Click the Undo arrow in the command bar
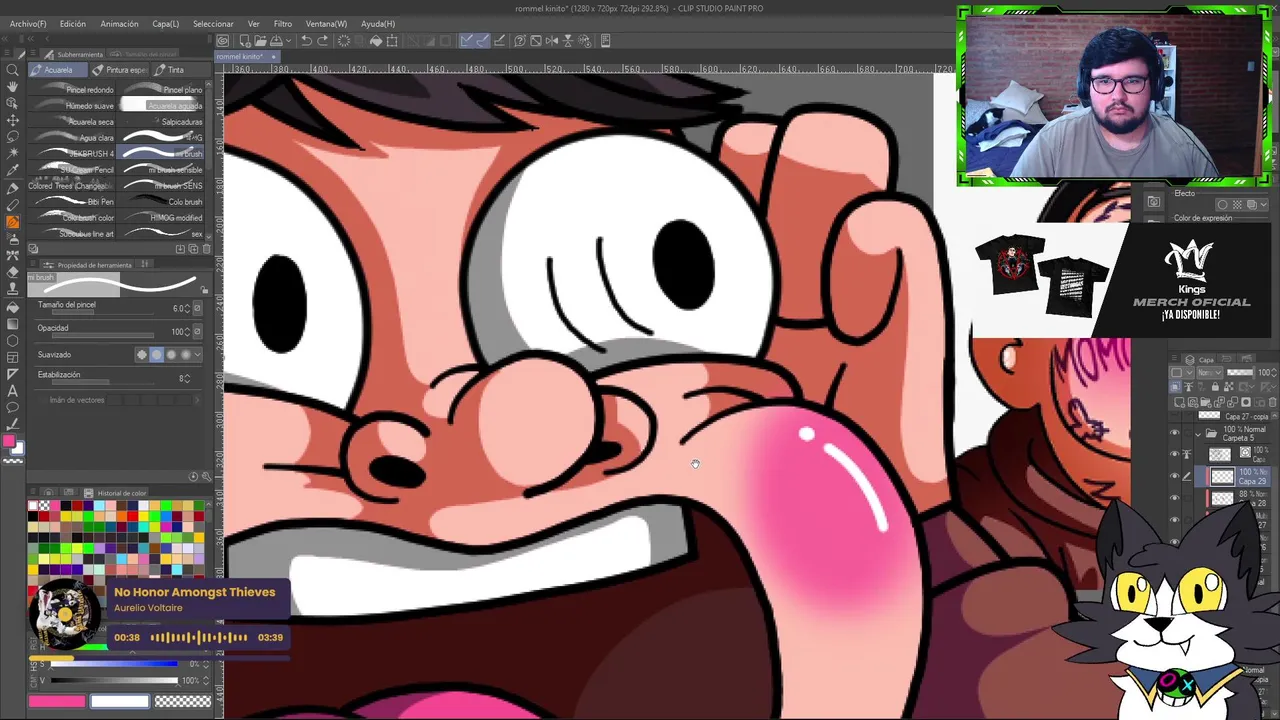 click(x=306, y=41)
